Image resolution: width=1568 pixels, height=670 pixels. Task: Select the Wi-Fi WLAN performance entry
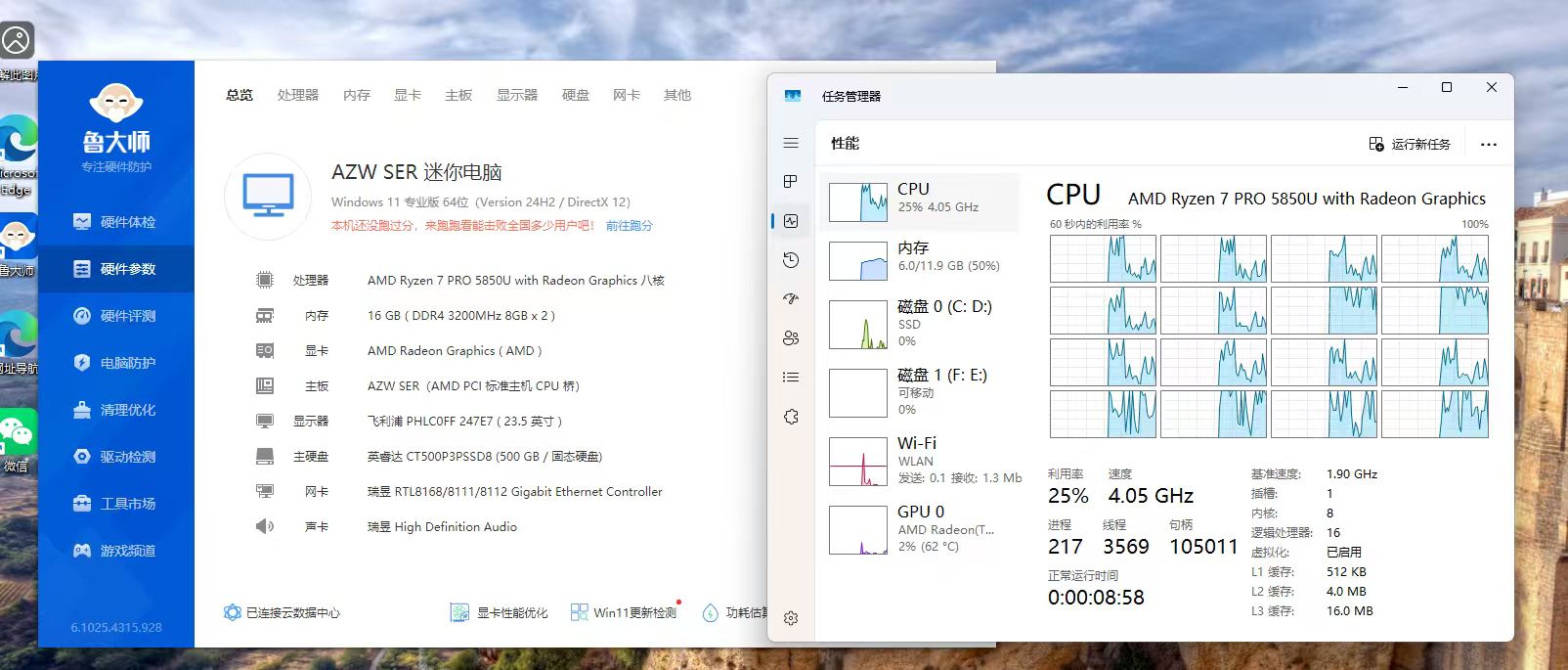click(919, 461)
